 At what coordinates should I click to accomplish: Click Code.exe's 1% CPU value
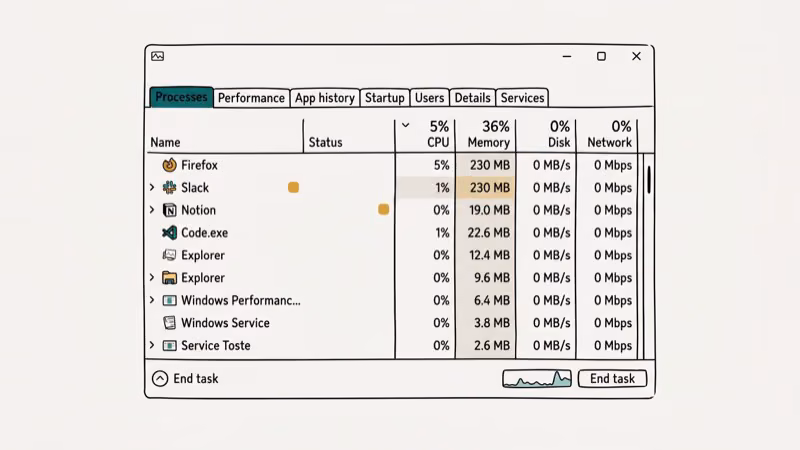[x=442, y=233]
